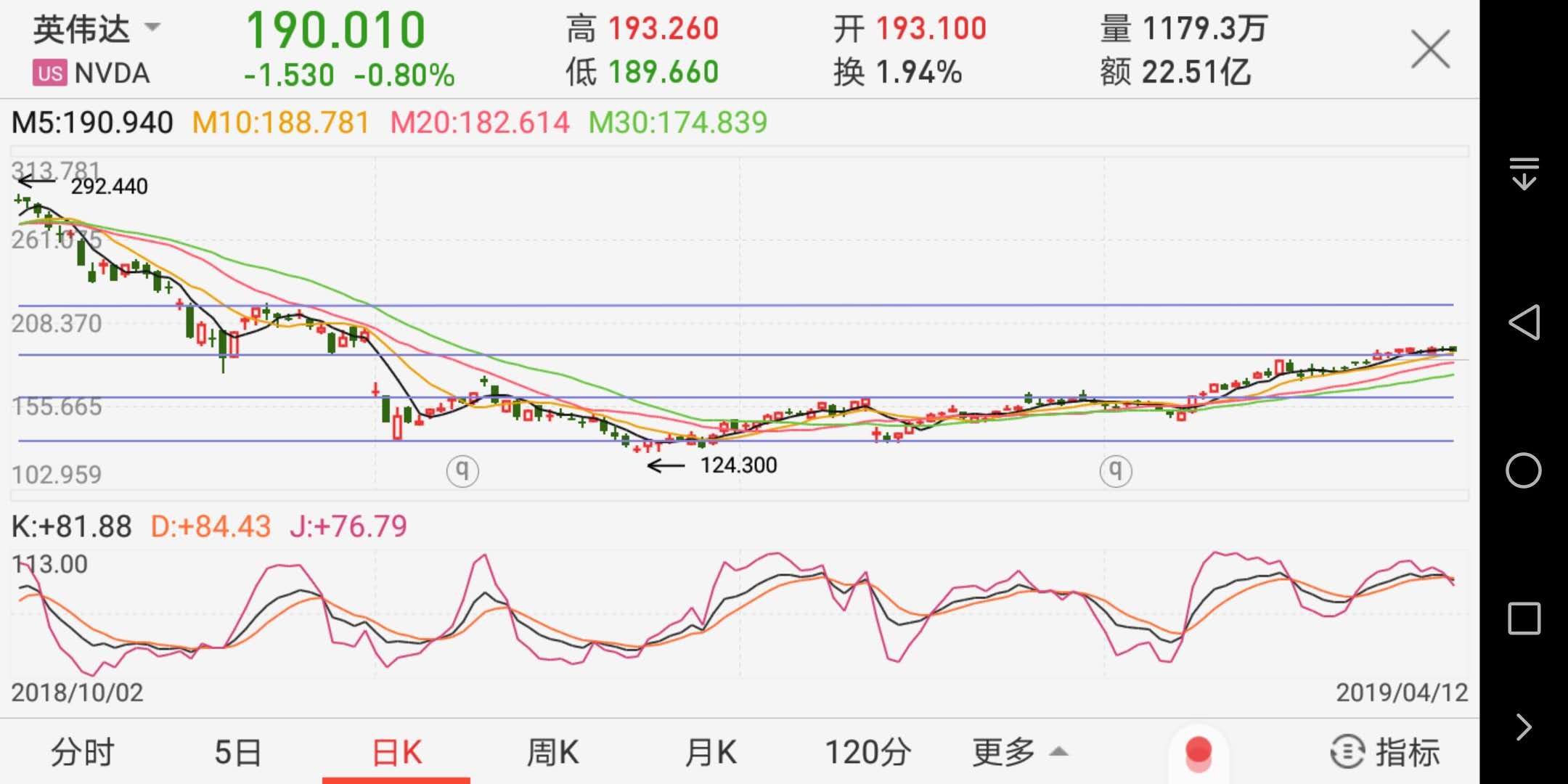
Task: Tap the M10:188.781 moving average label
Action: pyautogui.click(x=281, y=122)
